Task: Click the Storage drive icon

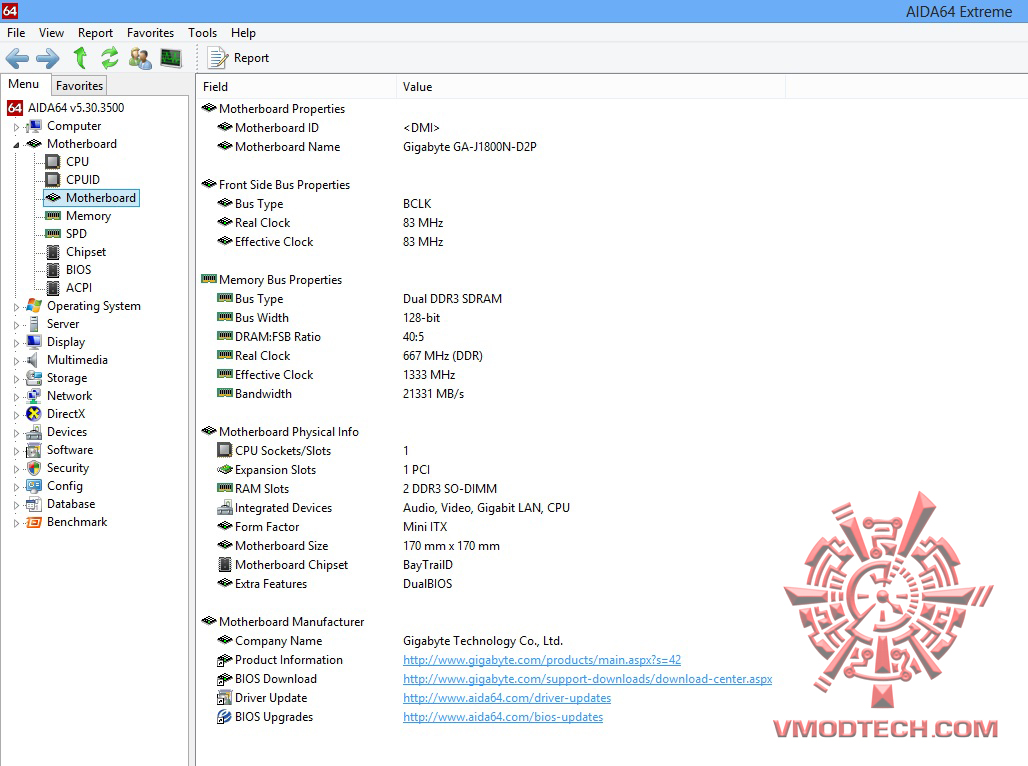Action: pos(33,378)
